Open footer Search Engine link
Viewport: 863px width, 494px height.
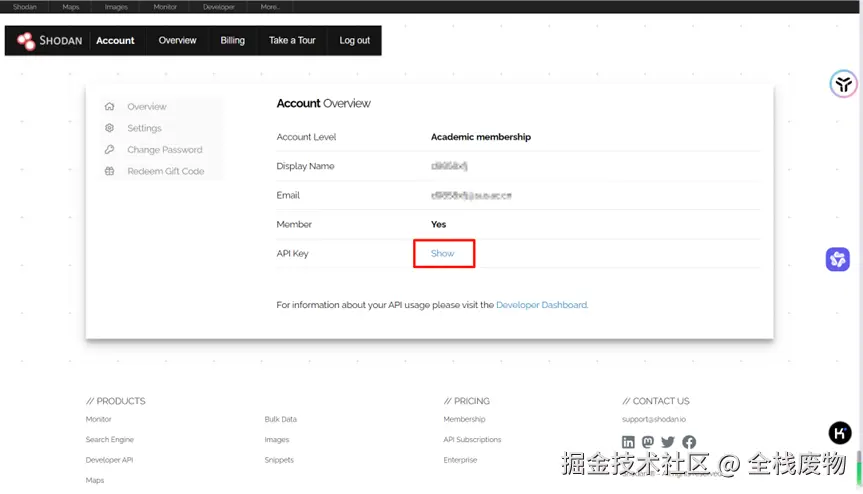point(110,440)
